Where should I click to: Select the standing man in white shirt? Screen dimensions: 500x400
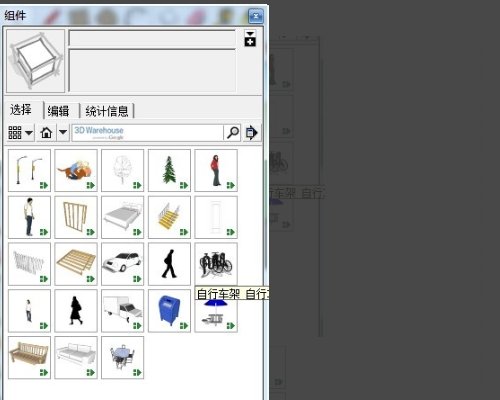(29, 217)
